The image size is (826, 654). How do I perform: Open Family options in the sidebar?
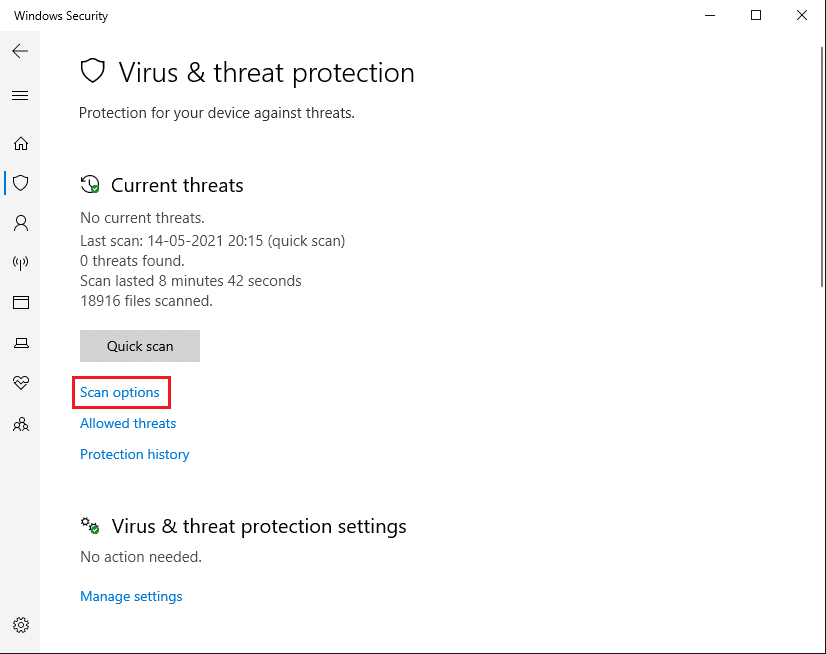20,424
